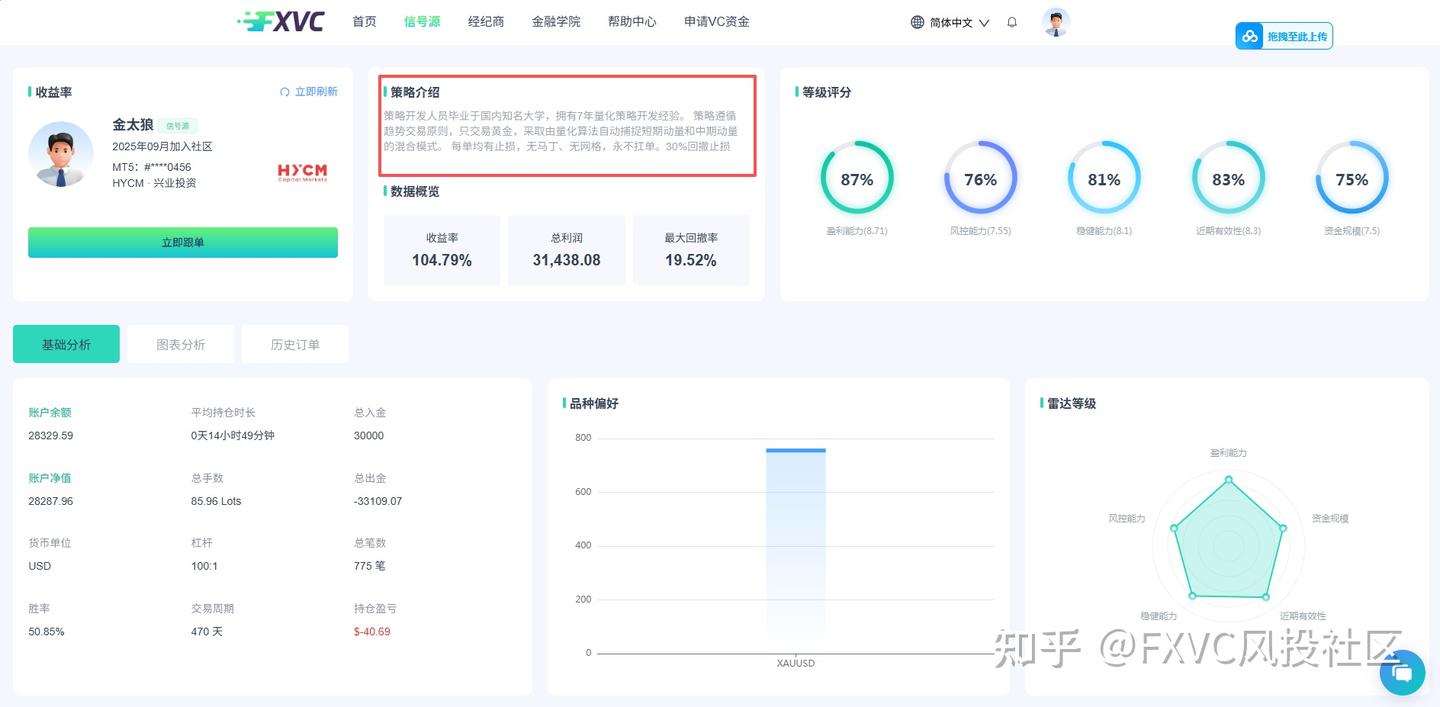
Task: Click the 账户净值 label
Action: (x=50, y=478)
